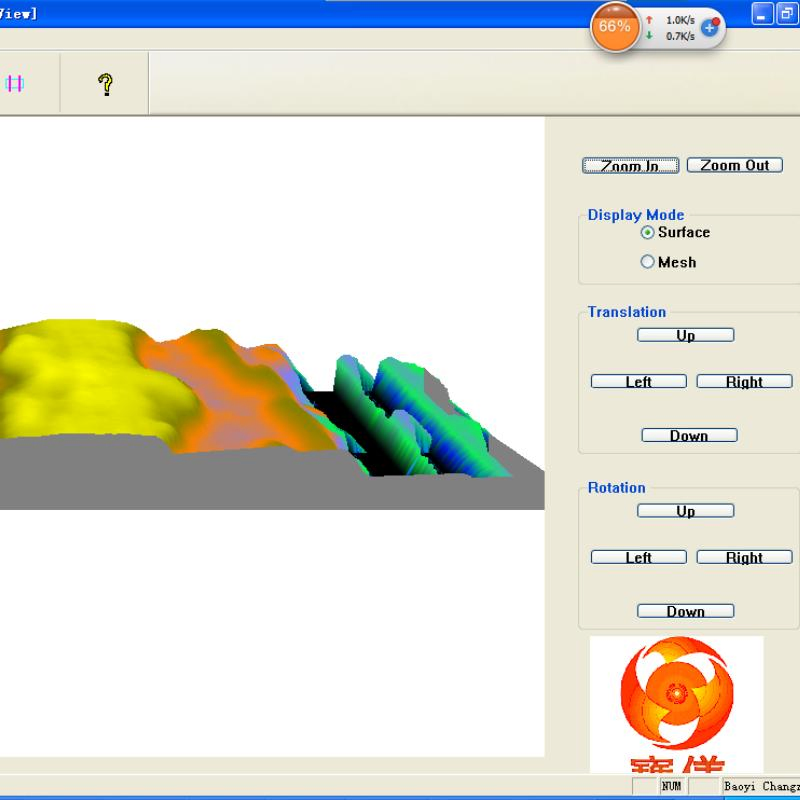
Task: Click the orange swirl logo image
Action: [677, 704]
